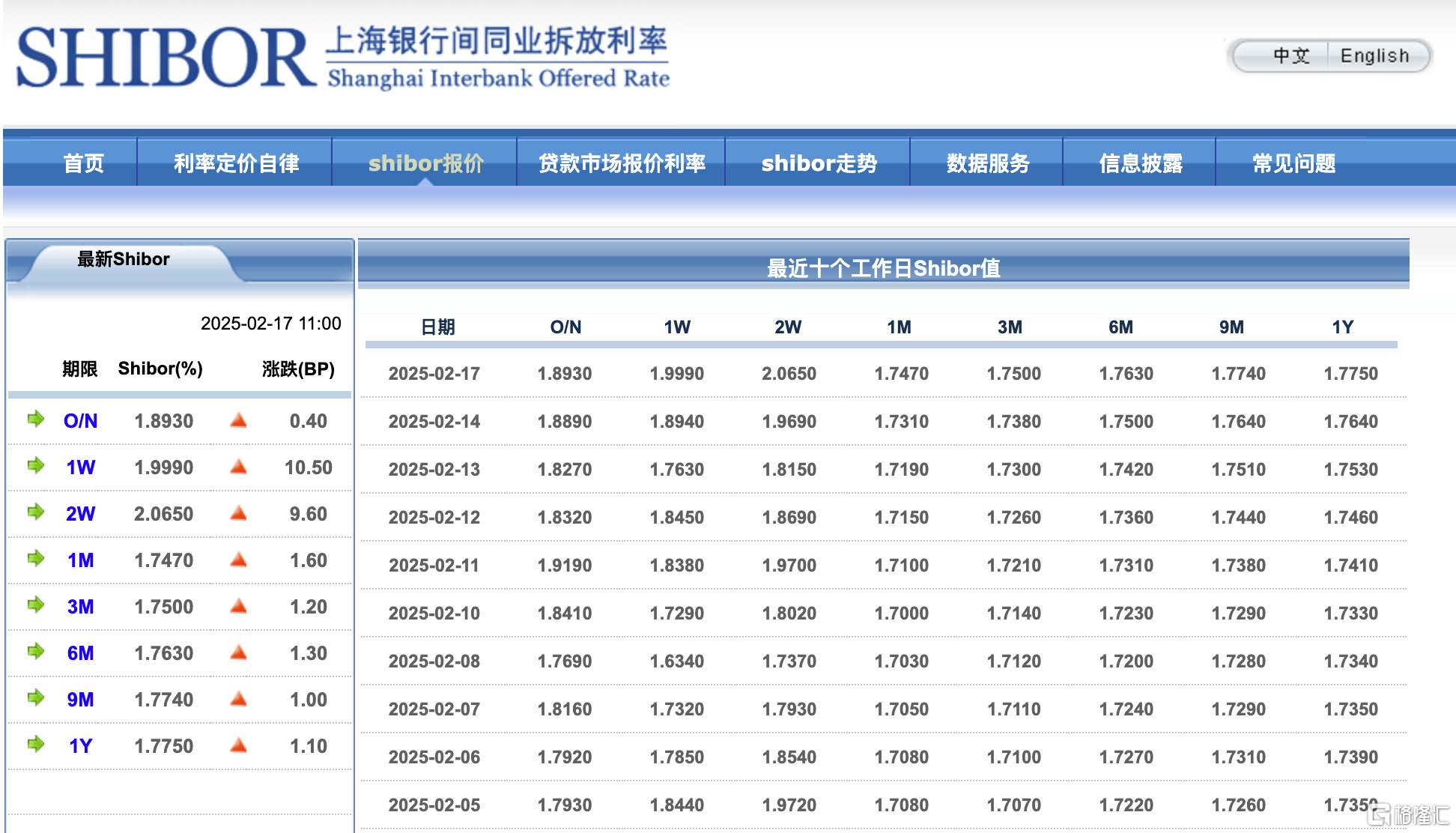This screenshot has width=1456, height=833.
Task: Open the 2W tenor link
Action: tap(81, 514)
